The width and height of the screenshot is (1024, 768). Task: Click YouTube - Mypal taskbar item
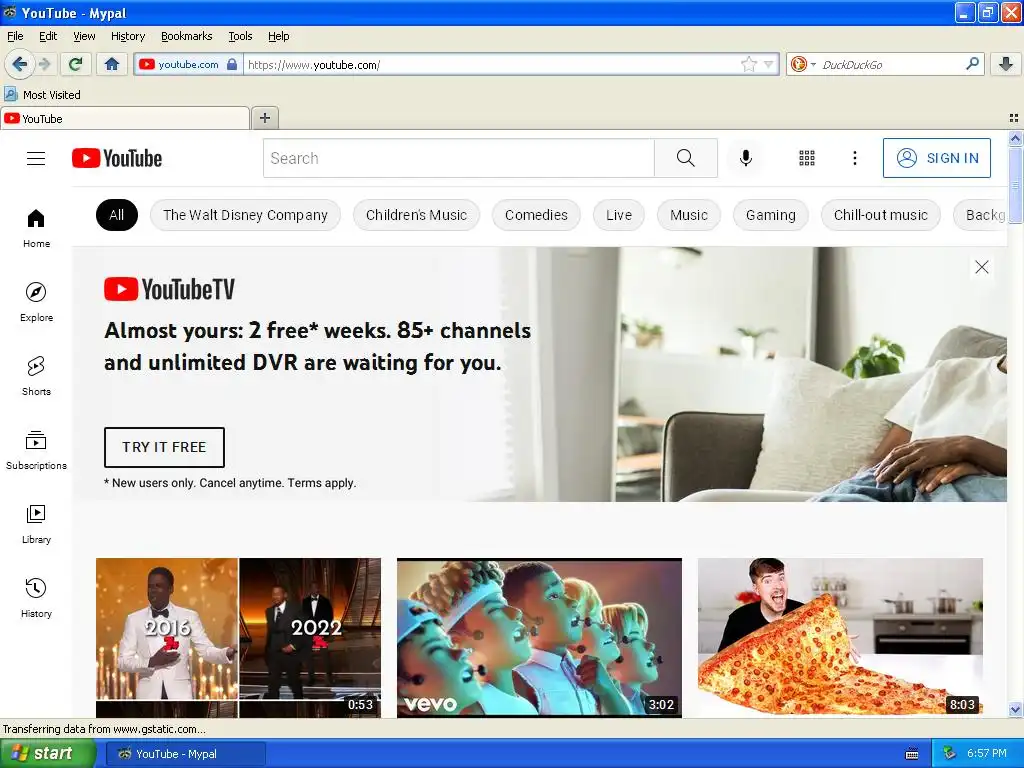pyautogui.click(x=185, y=754)
